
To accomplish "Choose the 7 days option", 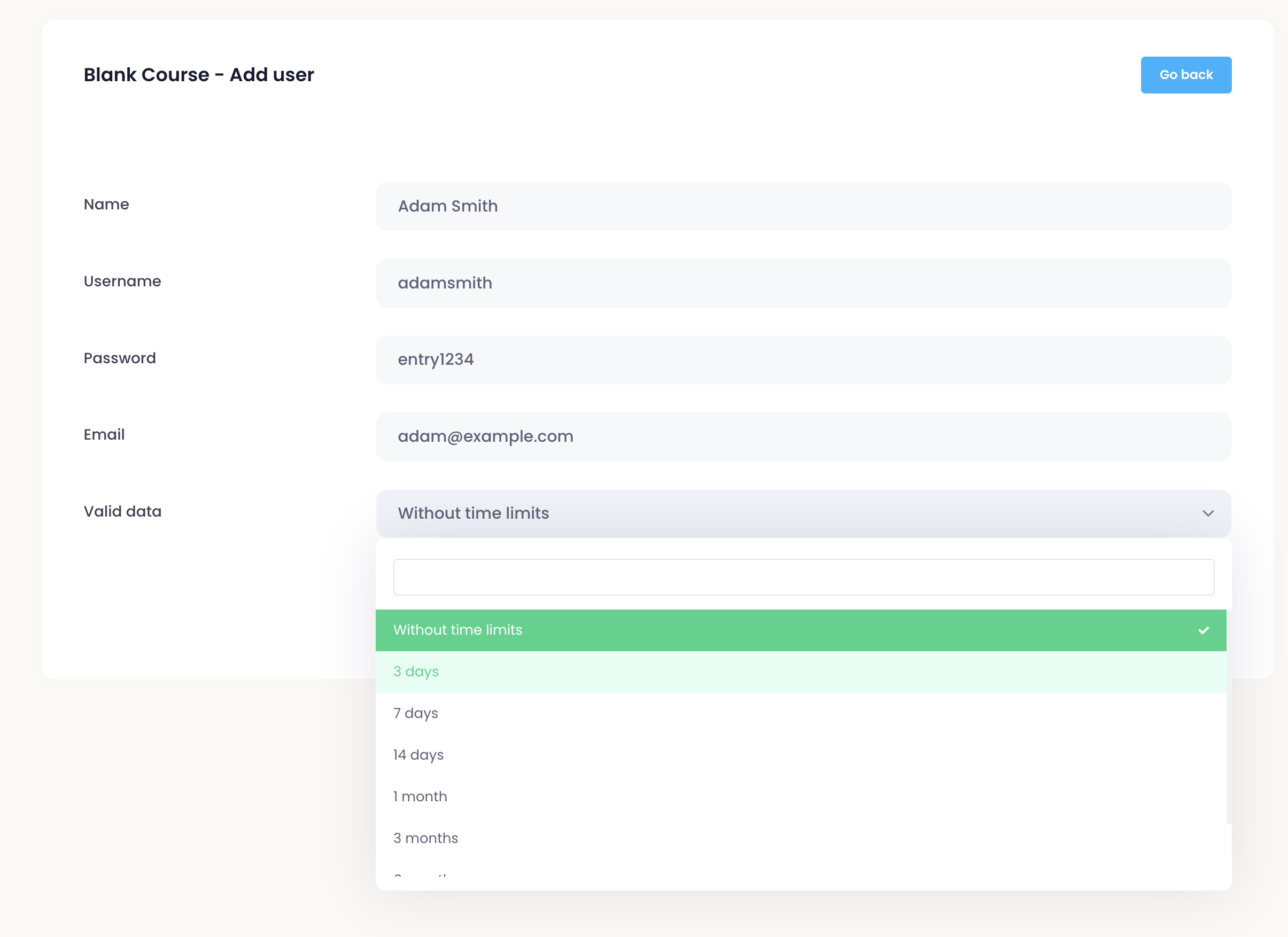I will click(x=416, y=713).
